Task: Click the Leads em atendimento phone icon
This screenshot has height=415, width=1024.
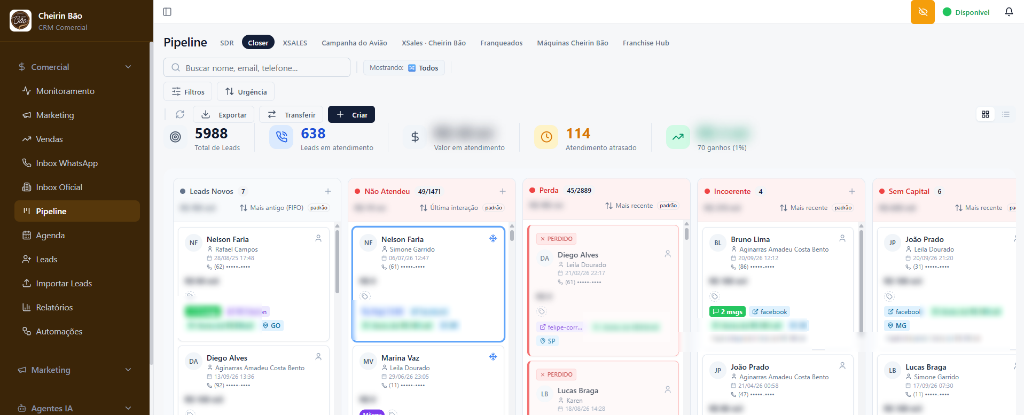Action: click(281, 137)
